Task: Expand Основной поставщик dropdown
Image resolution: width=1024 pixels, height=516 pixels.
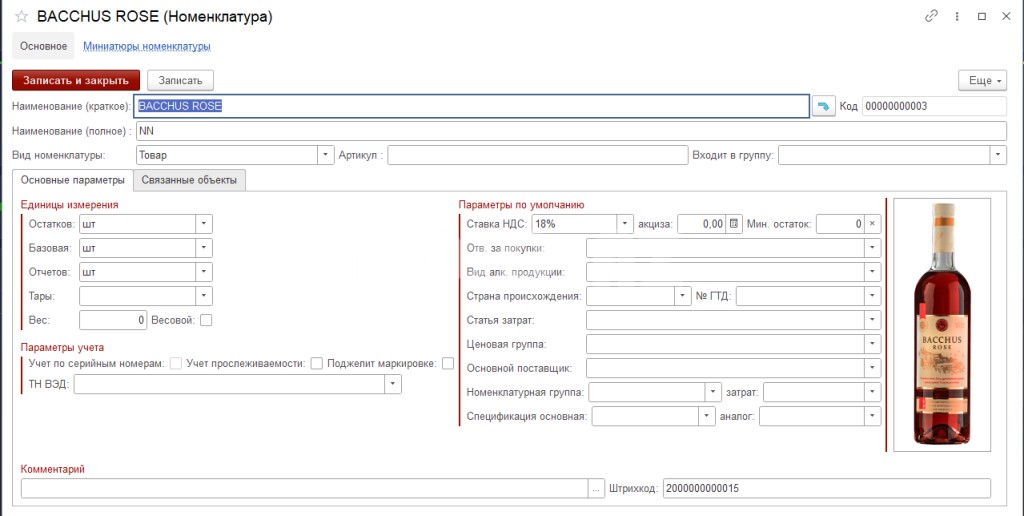Action: (872, 368)
